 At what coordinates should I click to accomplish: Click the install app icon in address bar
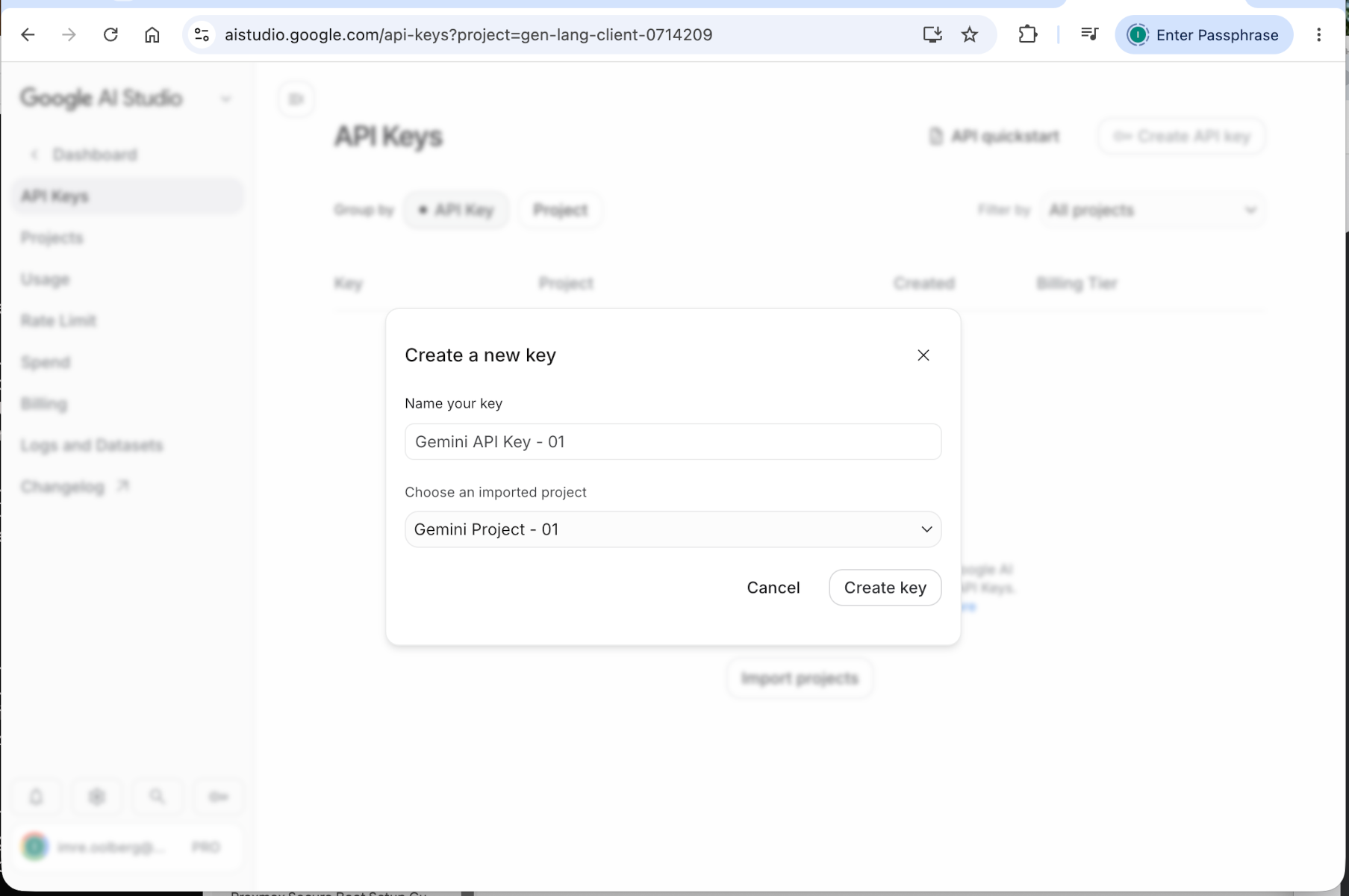(932, 34)
